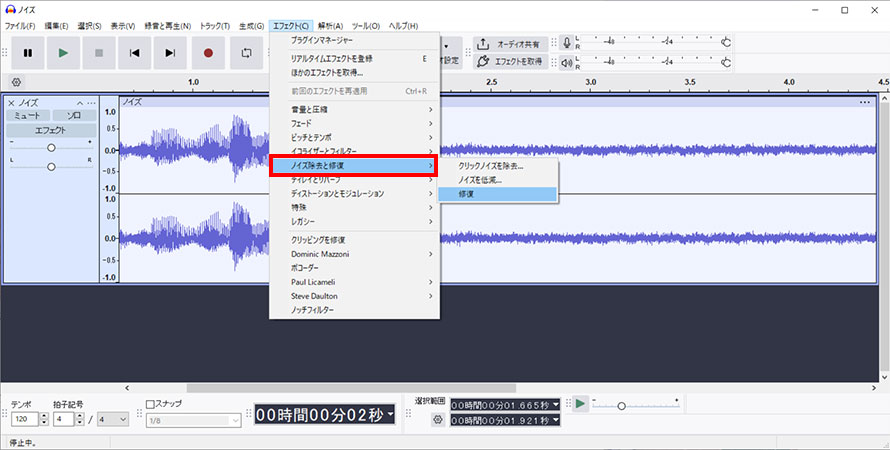The image size is (890, 450).
Task: Click the microphone record meter icon
Action: 567,43
